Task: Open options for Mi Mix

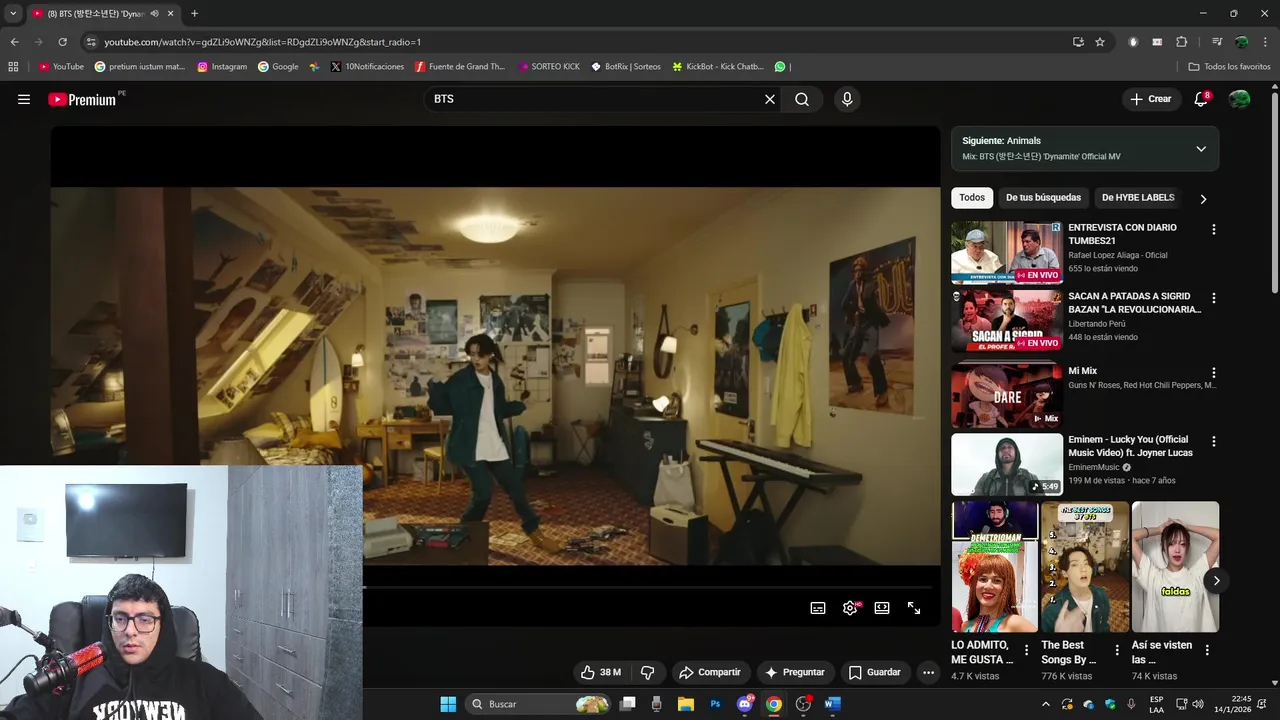Action: [1214, 373]
